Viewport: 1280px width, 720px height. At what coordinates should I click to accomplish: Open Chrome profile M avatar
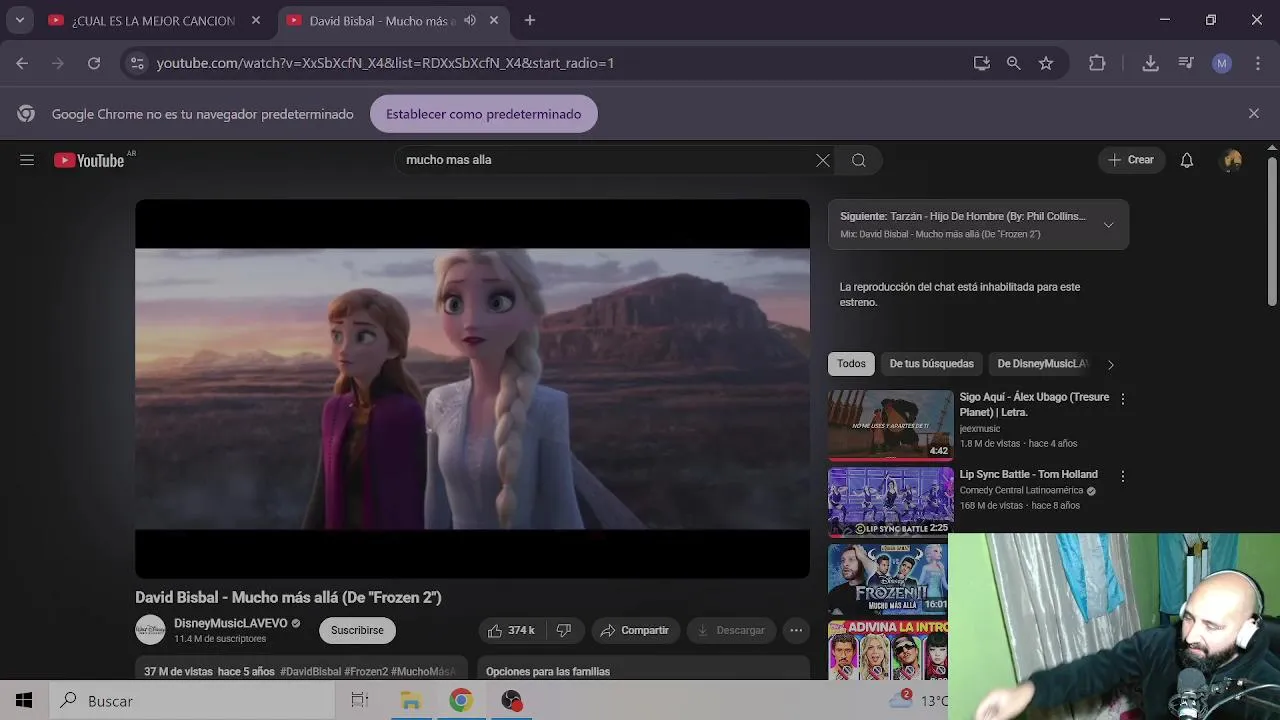[x=1222, y=63]
